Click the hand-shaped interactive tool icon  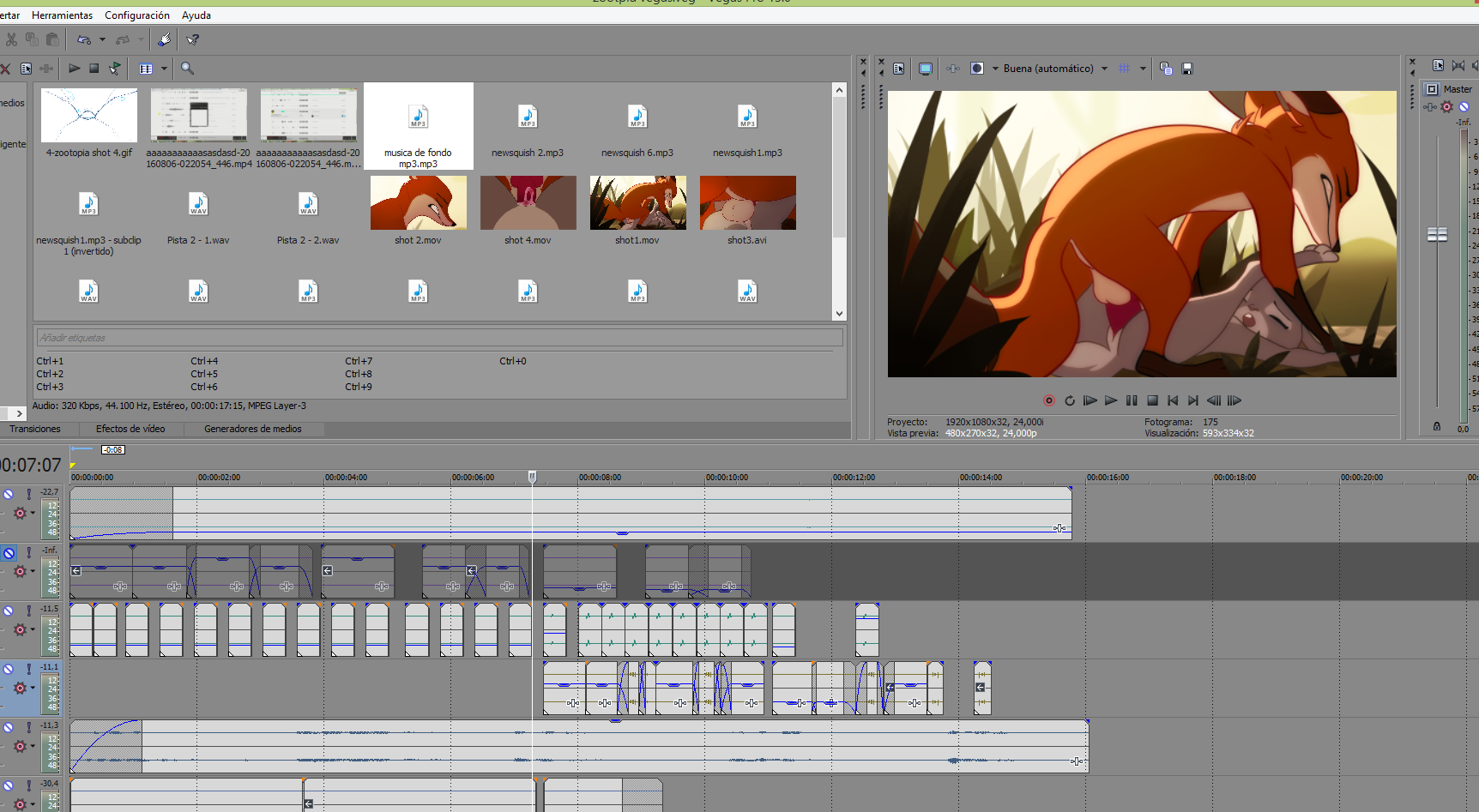point(165,39)
